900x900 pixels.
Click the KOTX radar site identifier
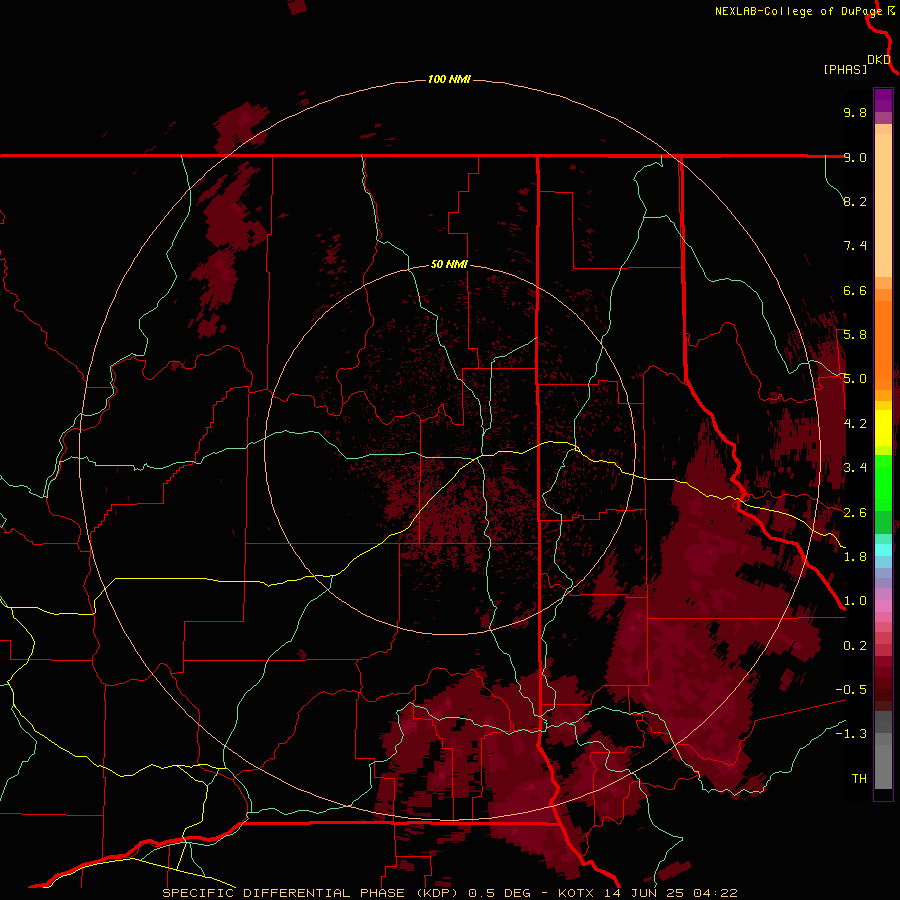point(577,893)
